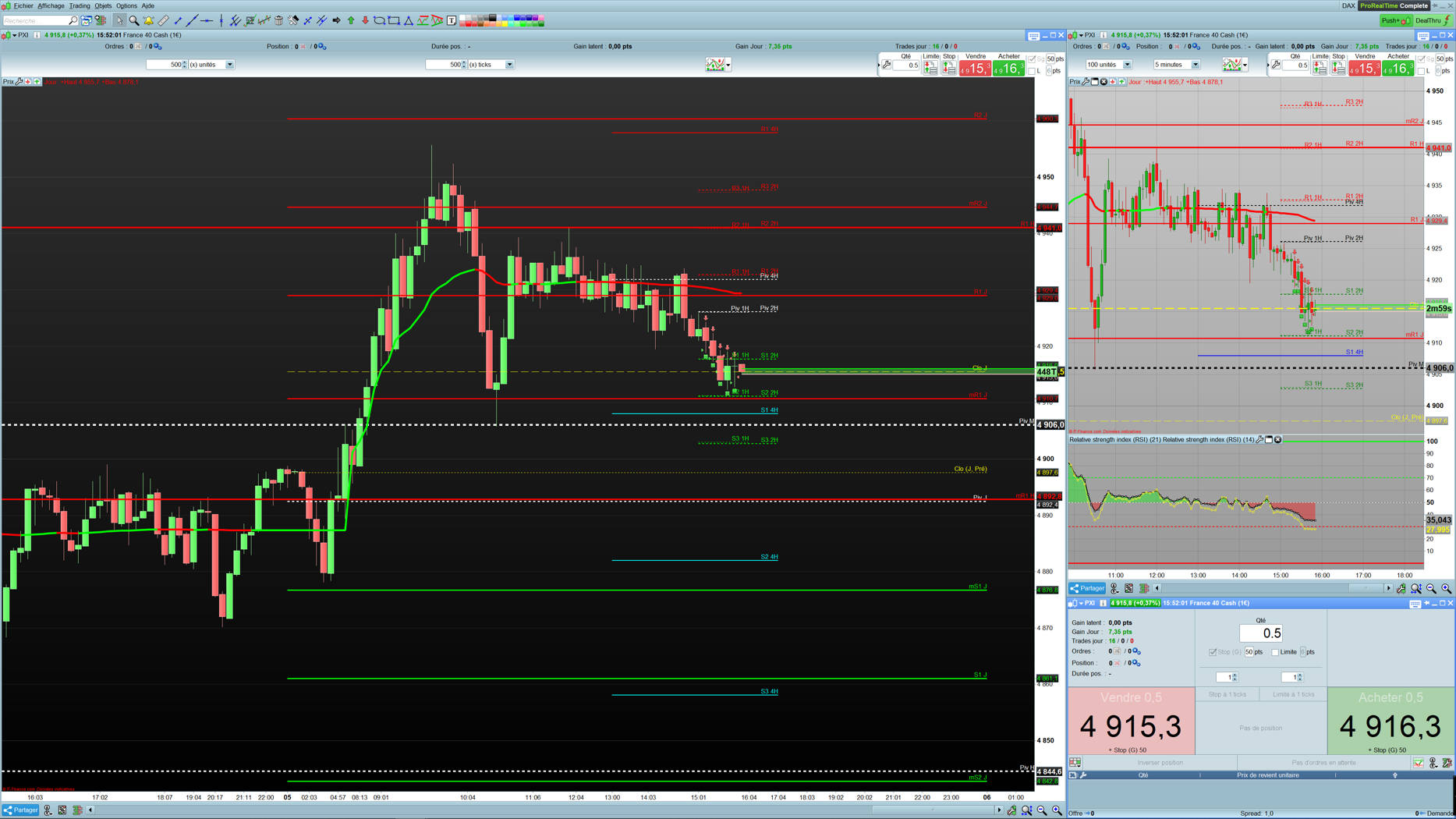Toggle the Stop (G) checkbox in order panel

point(1213,652)
